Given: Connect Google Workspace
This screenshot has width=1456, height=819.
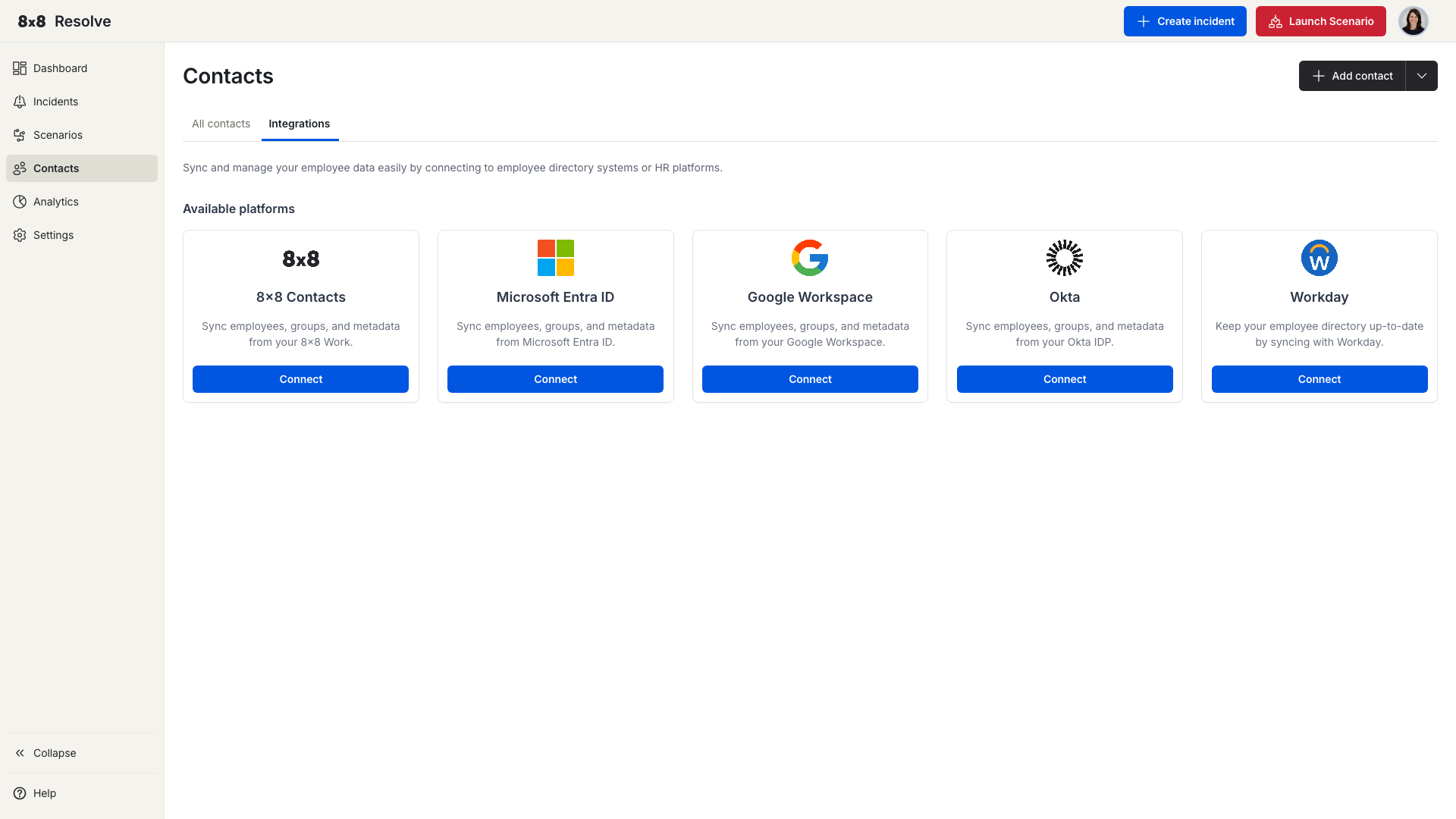Looking at the screenshot, I should click(810, 379).
